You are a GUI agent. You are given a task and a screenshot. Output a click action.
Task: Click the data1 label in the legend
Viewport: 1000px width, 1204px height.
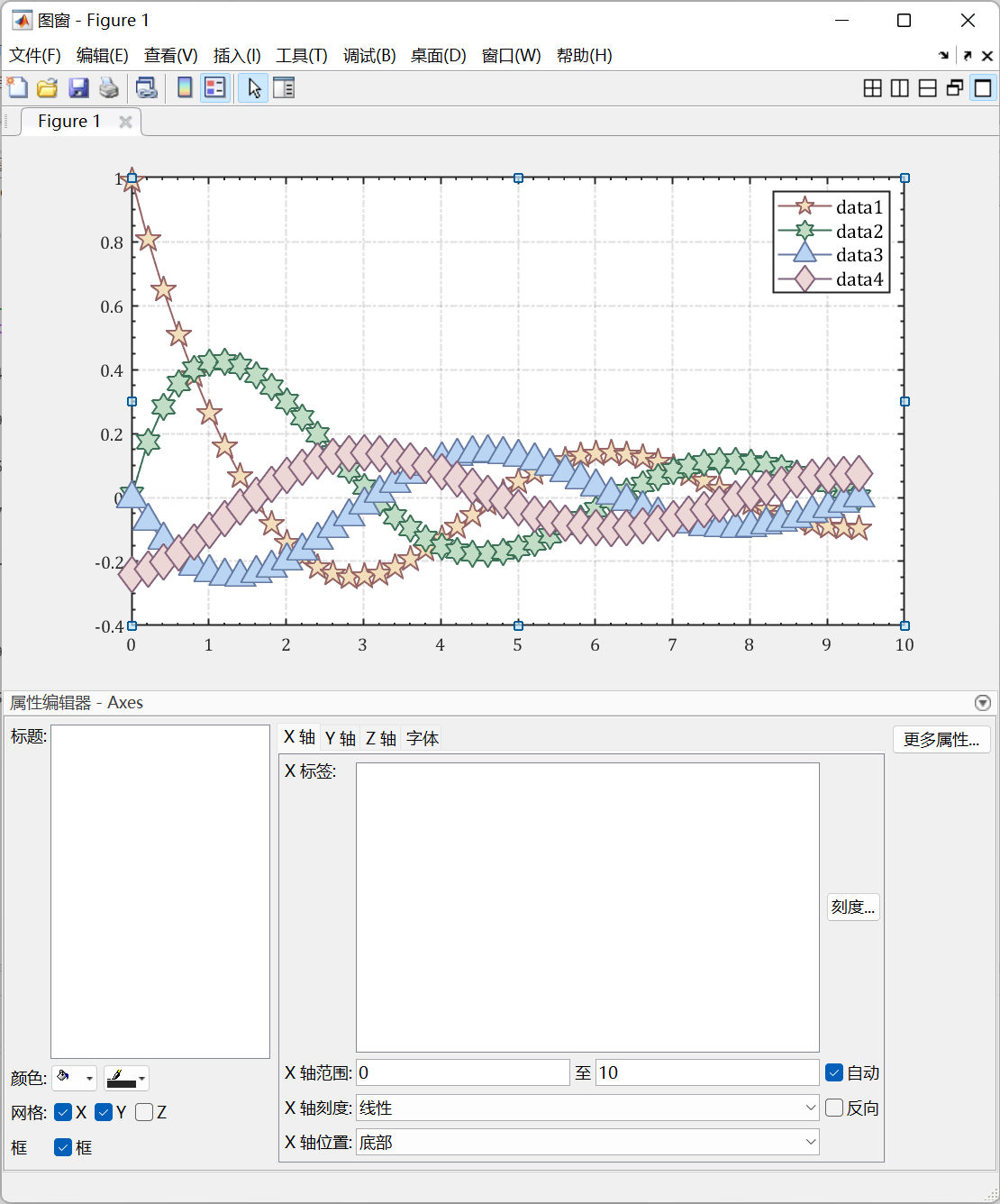(x=859, y=207)
